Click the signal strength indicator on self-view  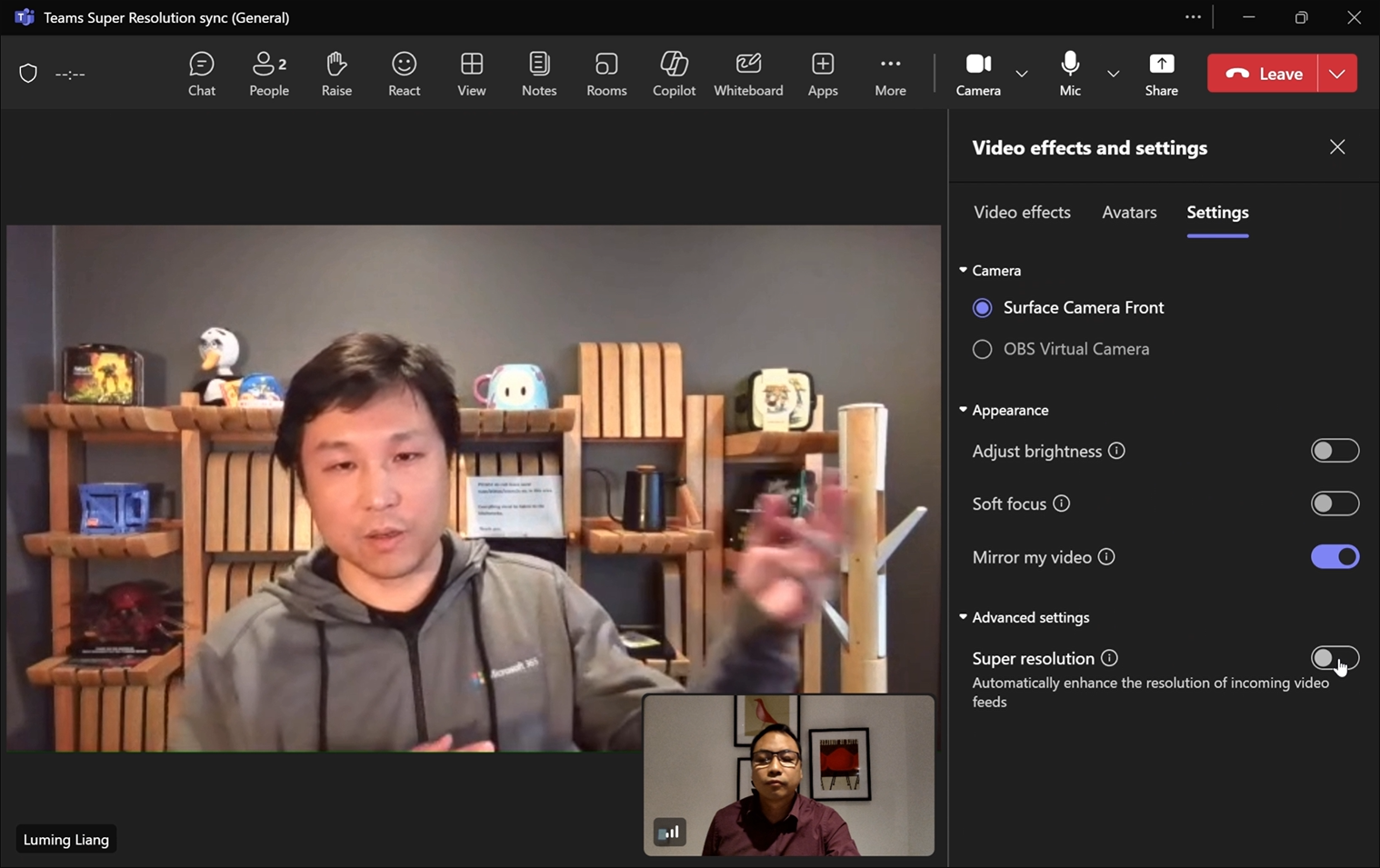670,832
